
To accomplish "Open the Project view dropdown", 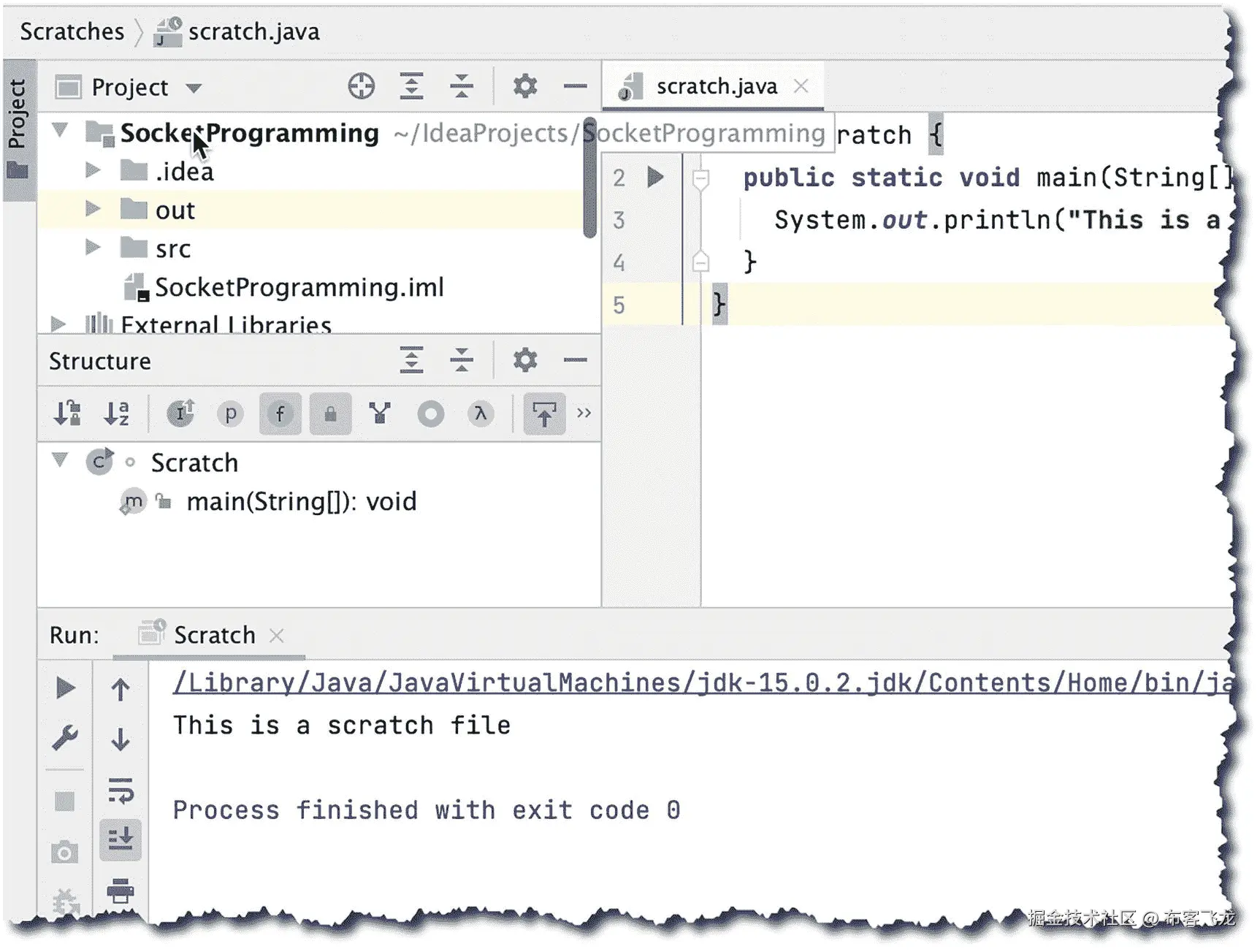I will coord(194,88).
